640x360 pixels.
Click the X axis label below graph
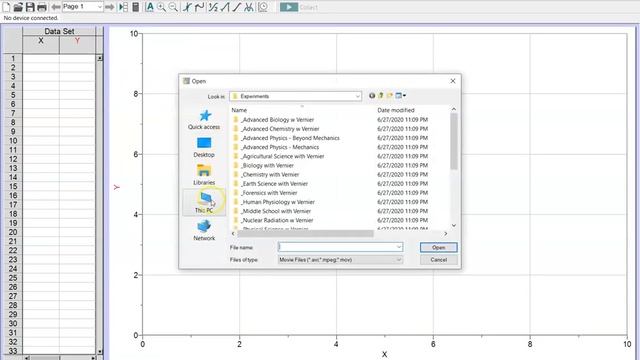384,355
